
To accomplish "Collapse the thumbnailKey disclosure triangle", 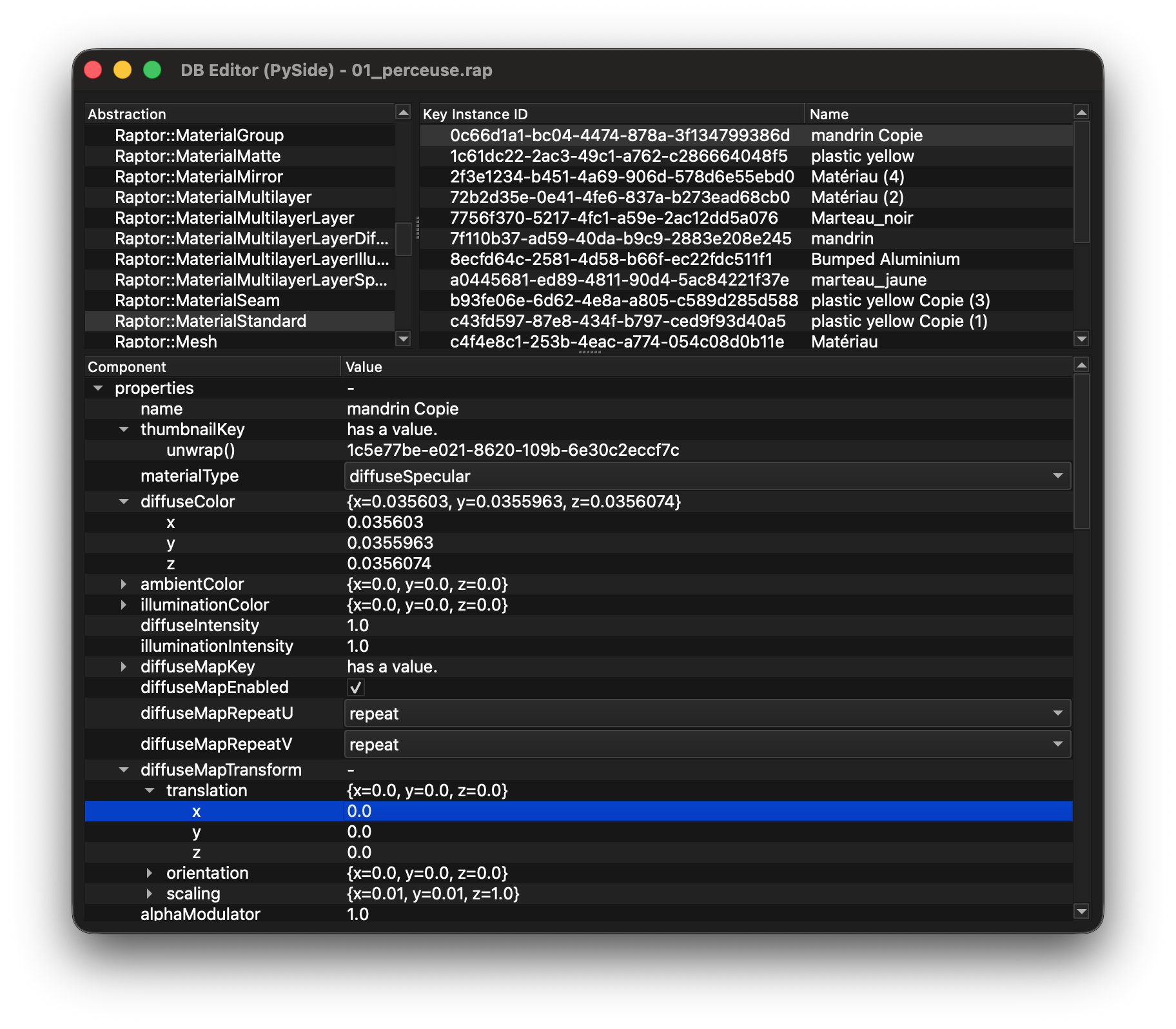I will point(124,429).
